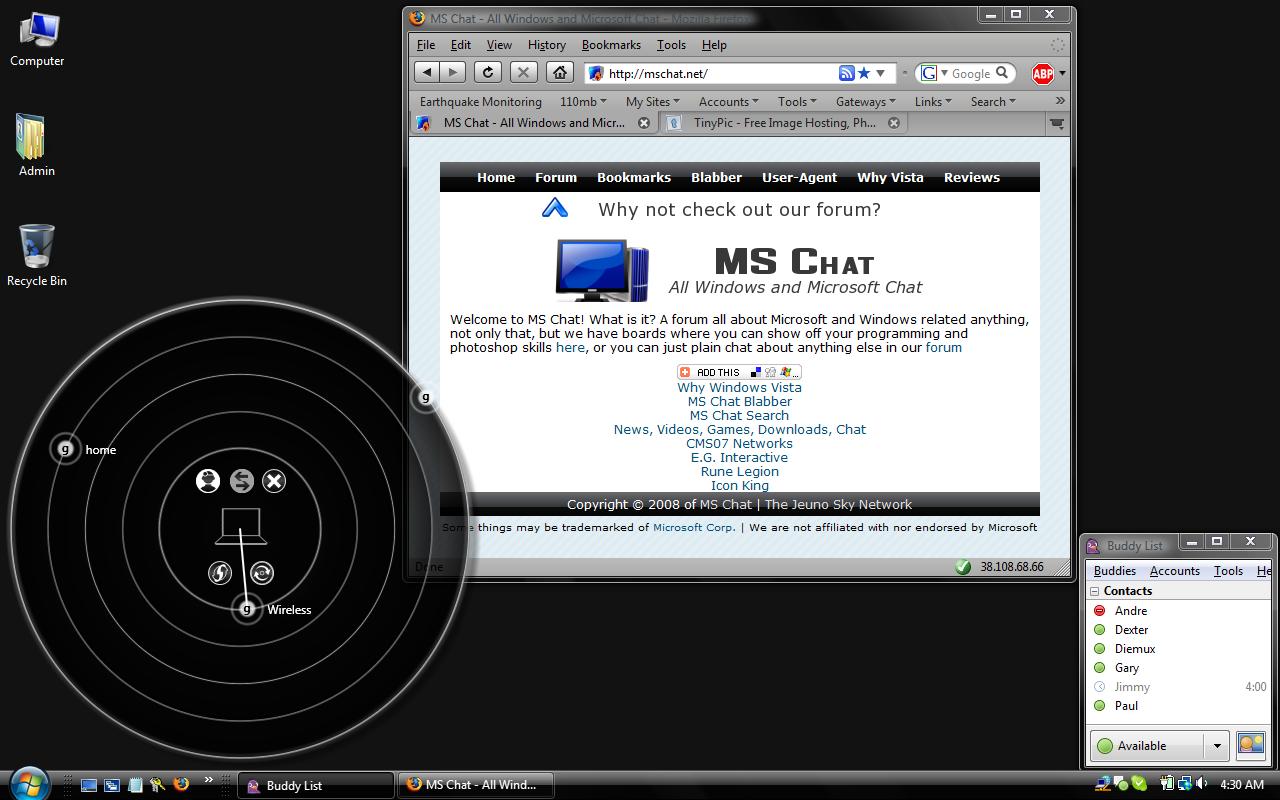This screenshot has width=1280, height=800.
Task: Open the address bar history dropdown arrow
Action: (x=880, y=73)
